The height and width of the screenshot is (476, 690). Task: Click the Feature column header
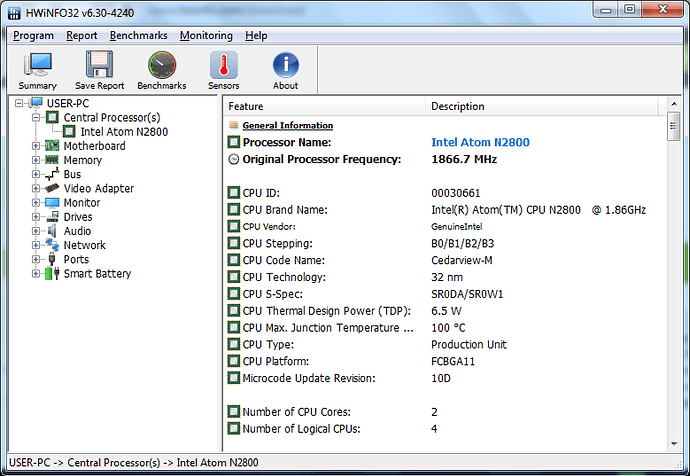[326, 106]
